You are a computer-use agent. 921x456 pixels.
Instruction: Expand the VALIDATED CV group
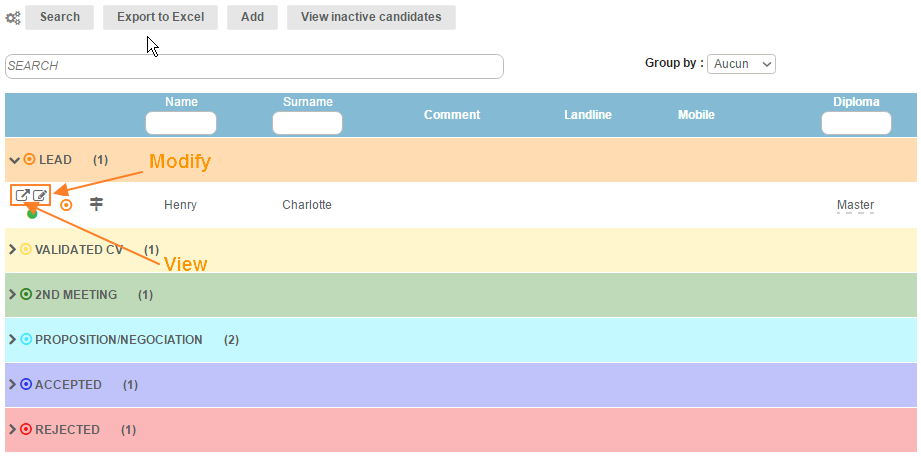[12, 250]
